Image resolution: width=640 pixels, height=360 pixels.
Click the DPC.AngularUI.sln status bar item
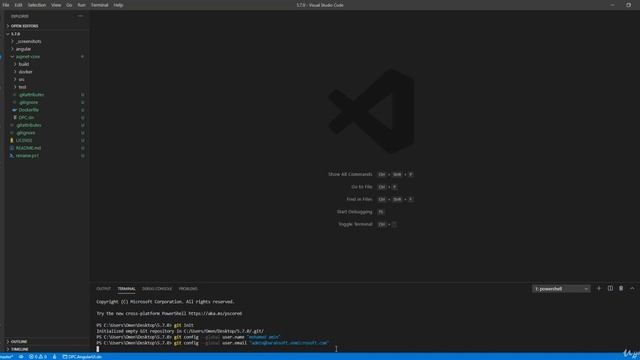82,357
